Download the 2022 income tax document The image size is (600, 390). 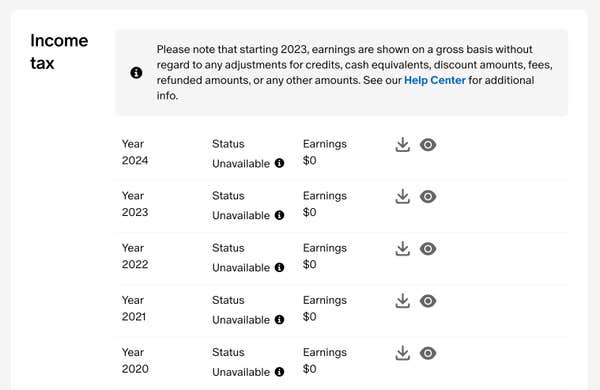click(403, 249)
